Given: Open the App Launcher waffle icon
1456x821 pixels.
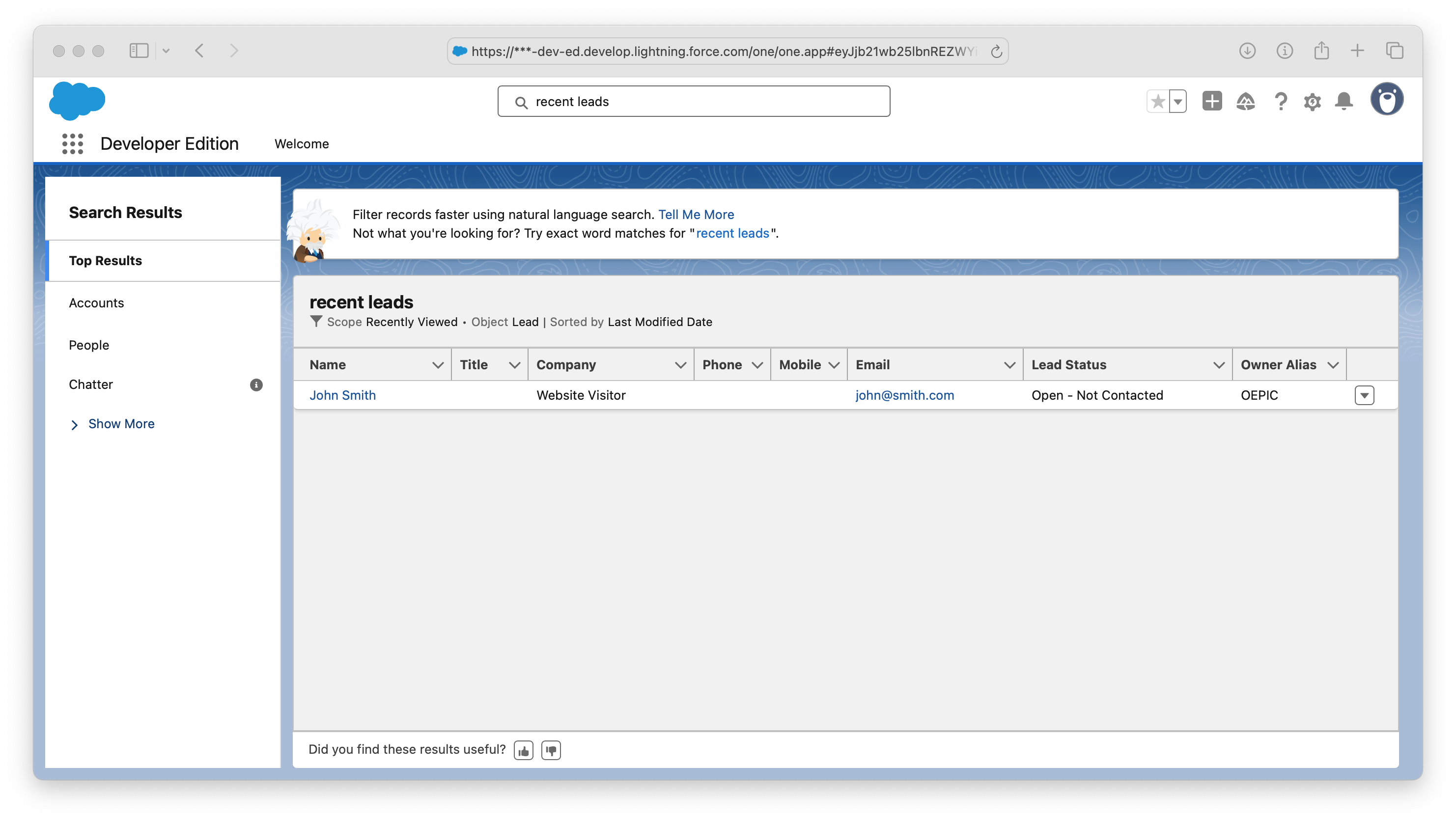Looking at the screenshot, I should [72, 143].
